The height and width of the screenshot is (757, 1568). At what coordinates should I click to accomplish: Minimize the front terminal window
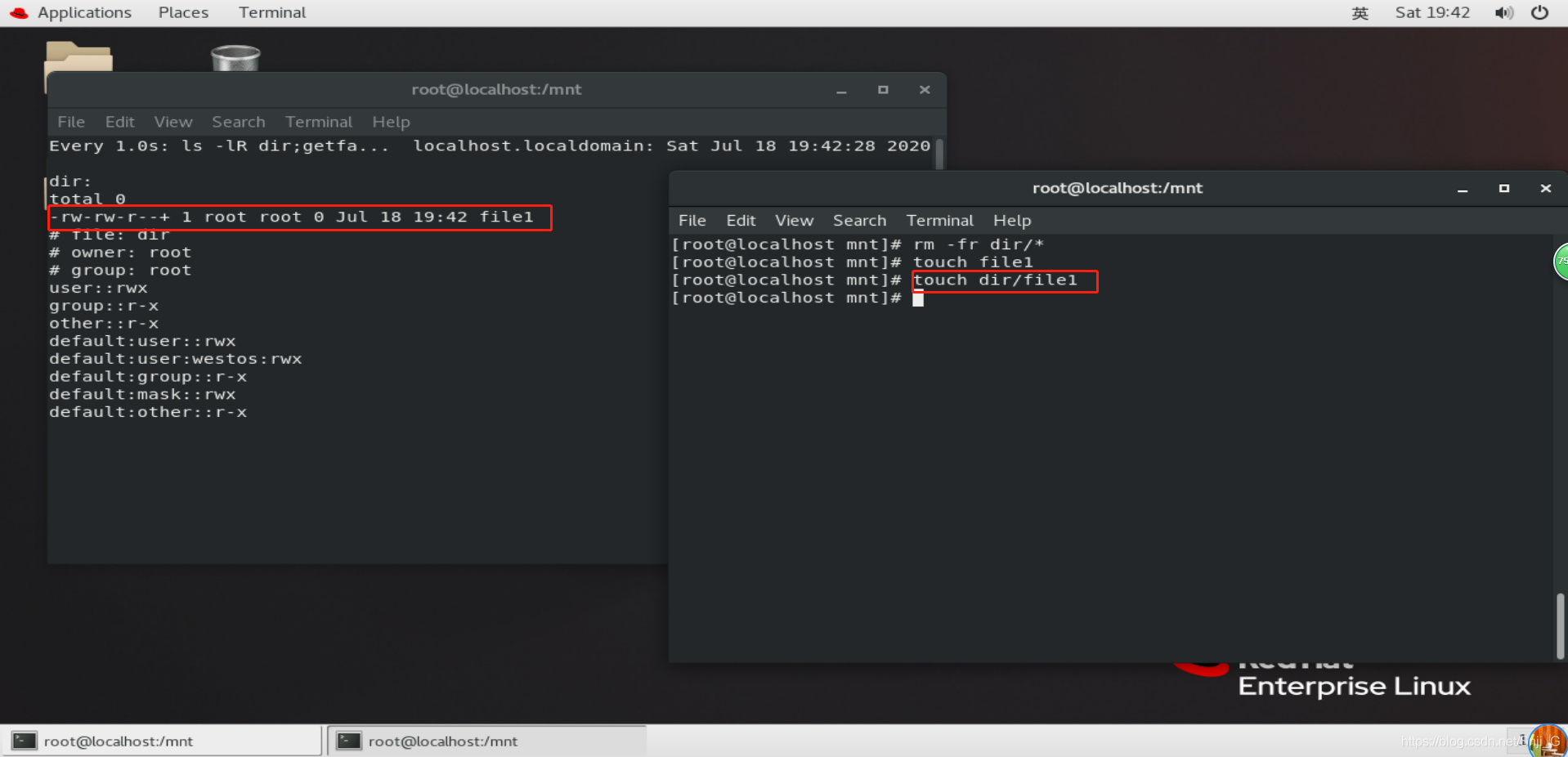[1463, 189]
